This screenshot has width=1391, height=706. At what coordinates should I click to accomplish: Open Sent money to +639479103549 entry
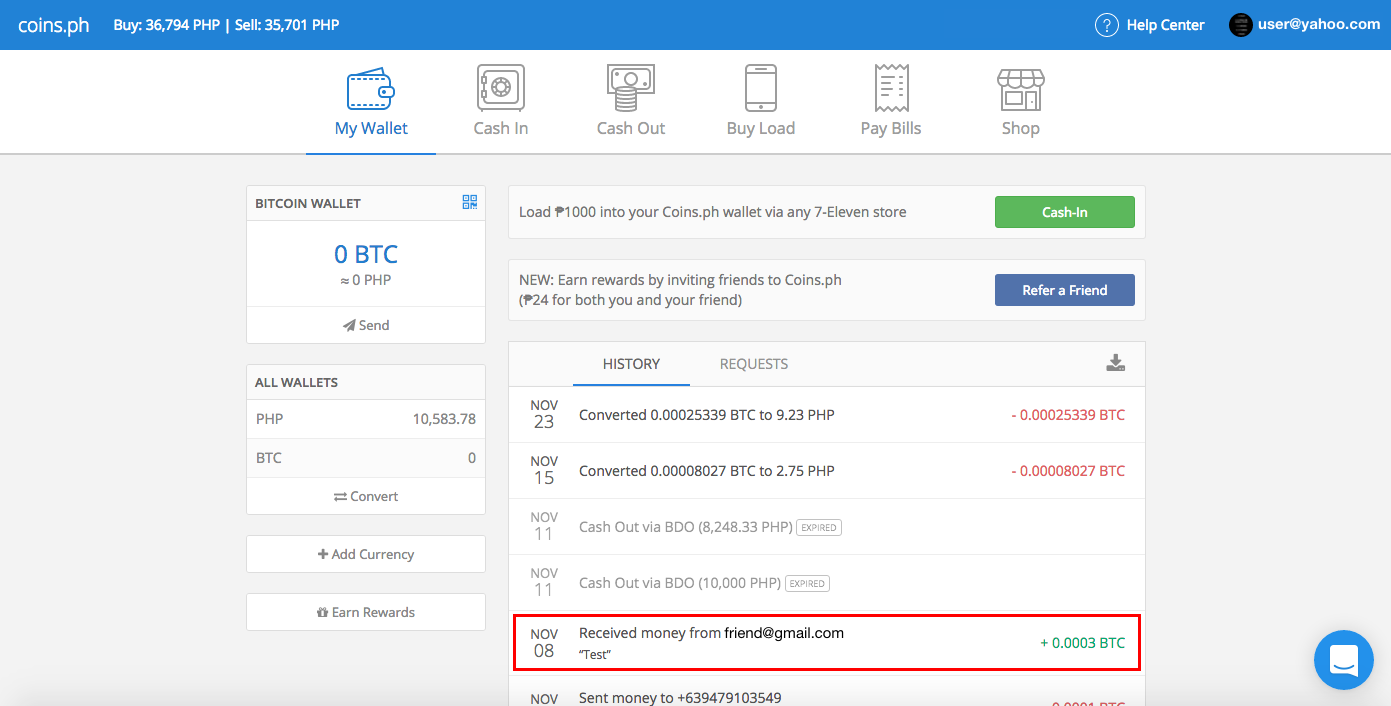pos(827,692)
